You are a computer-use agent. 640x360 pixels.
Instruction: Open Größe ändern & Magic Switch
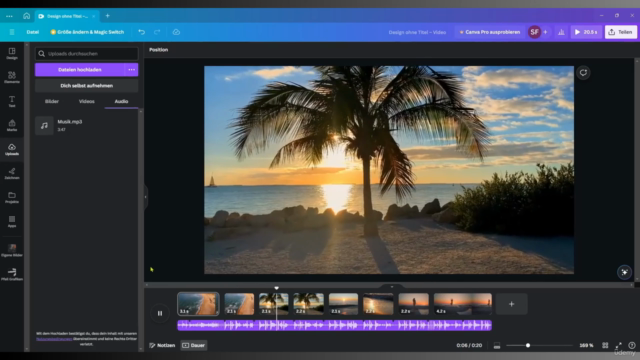point(87,32)
